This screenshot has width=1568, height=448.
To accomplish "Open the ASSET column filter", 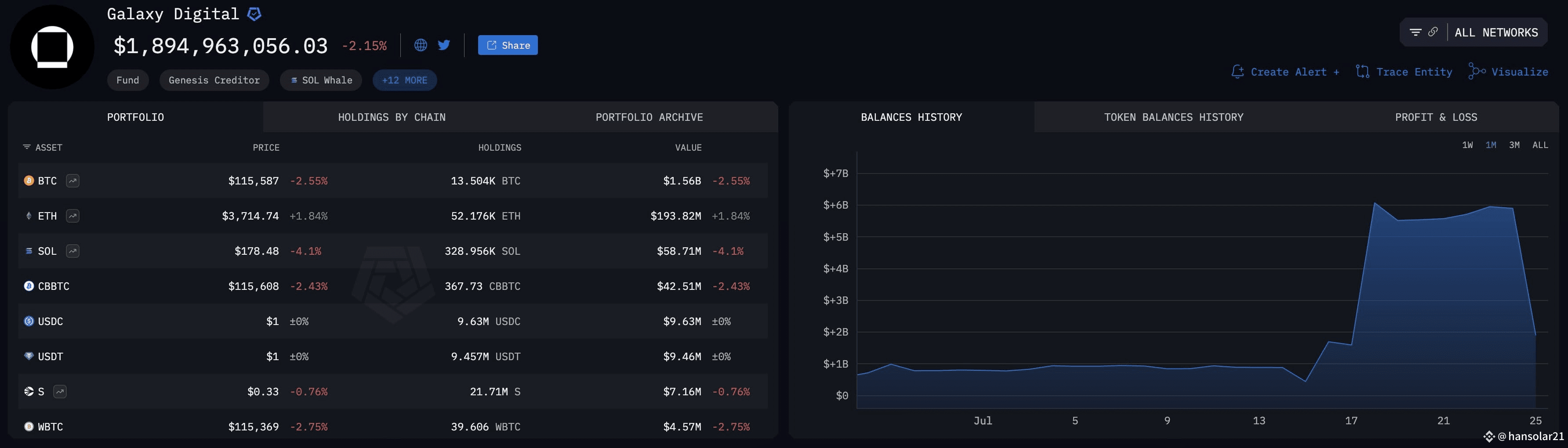I will coord(43,148).
